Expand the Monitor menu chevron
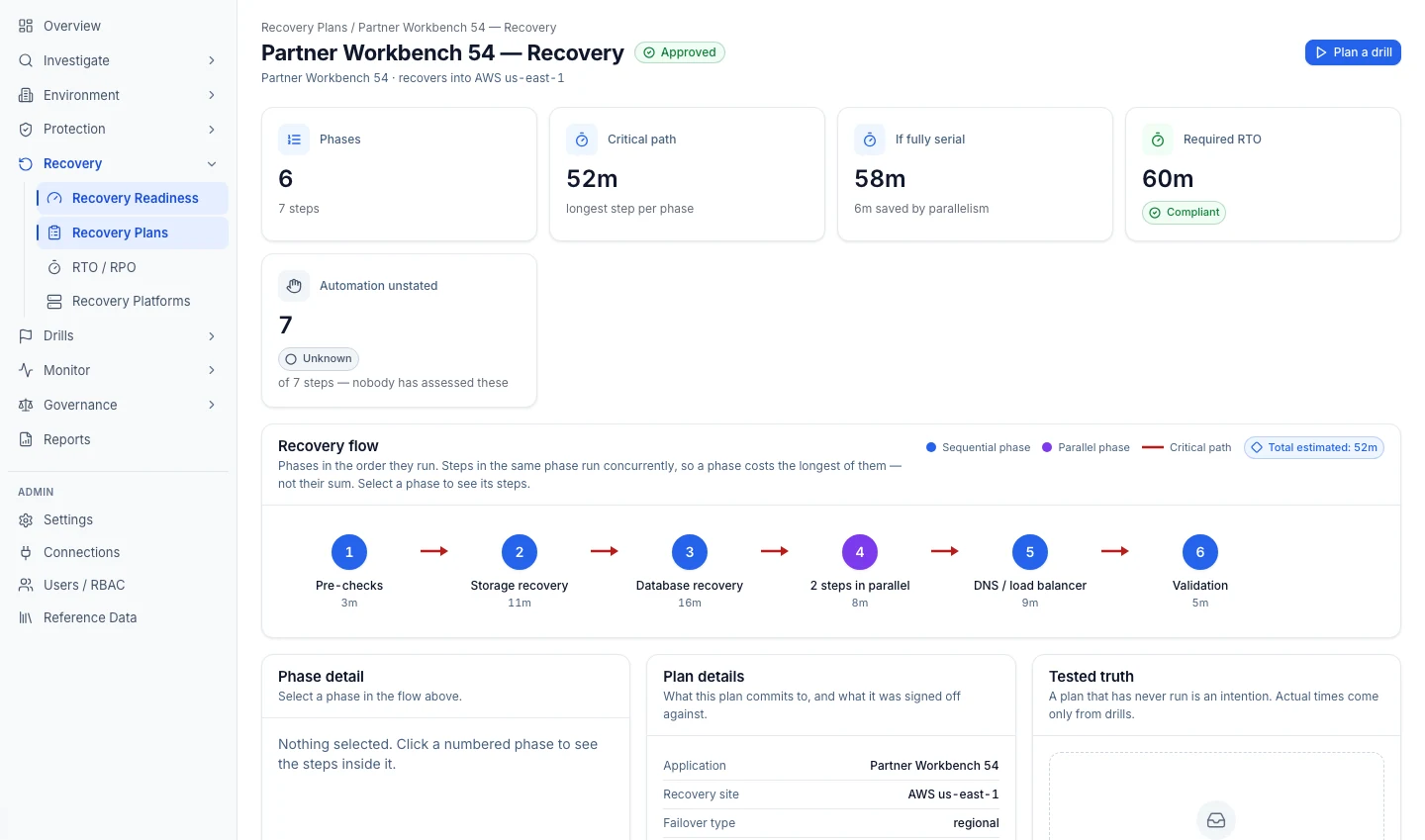This screenshot has width=1425, height=840. pos(212,370)
